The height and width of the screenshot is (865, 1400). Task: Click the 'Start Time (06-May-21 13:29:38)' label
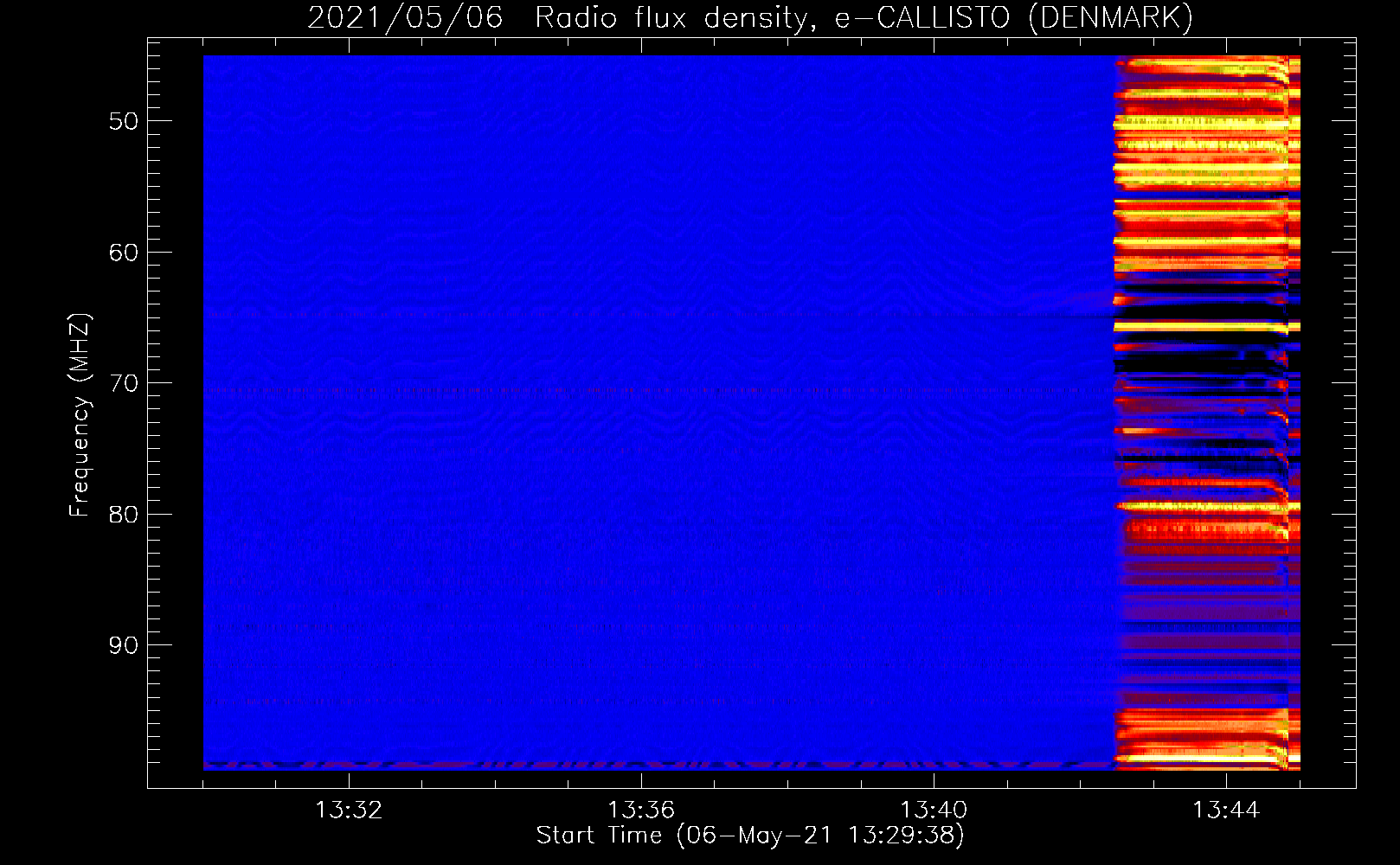tap(750, 836)
